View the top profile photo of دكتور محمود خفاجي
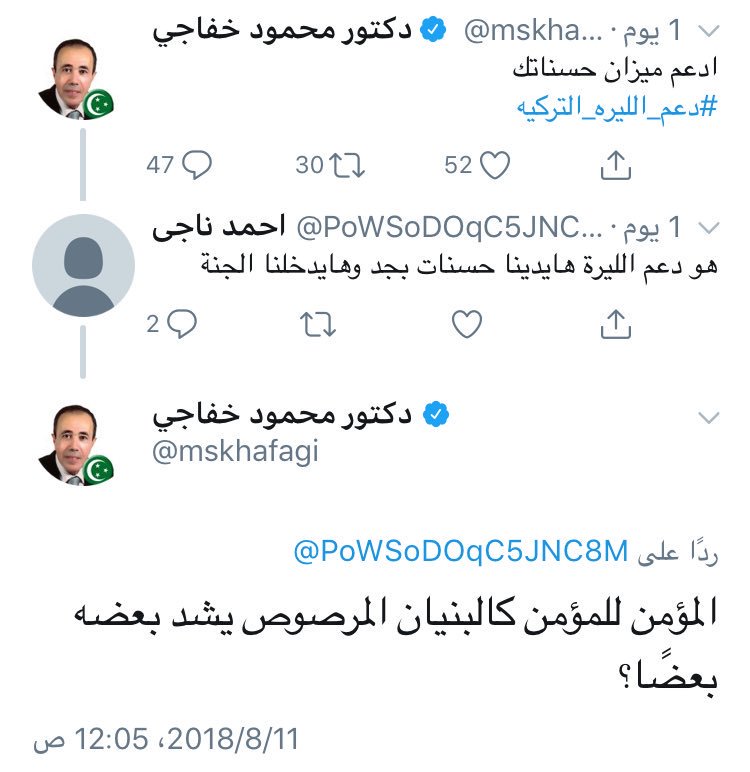 pyautogui.click(x=76, y=79)
